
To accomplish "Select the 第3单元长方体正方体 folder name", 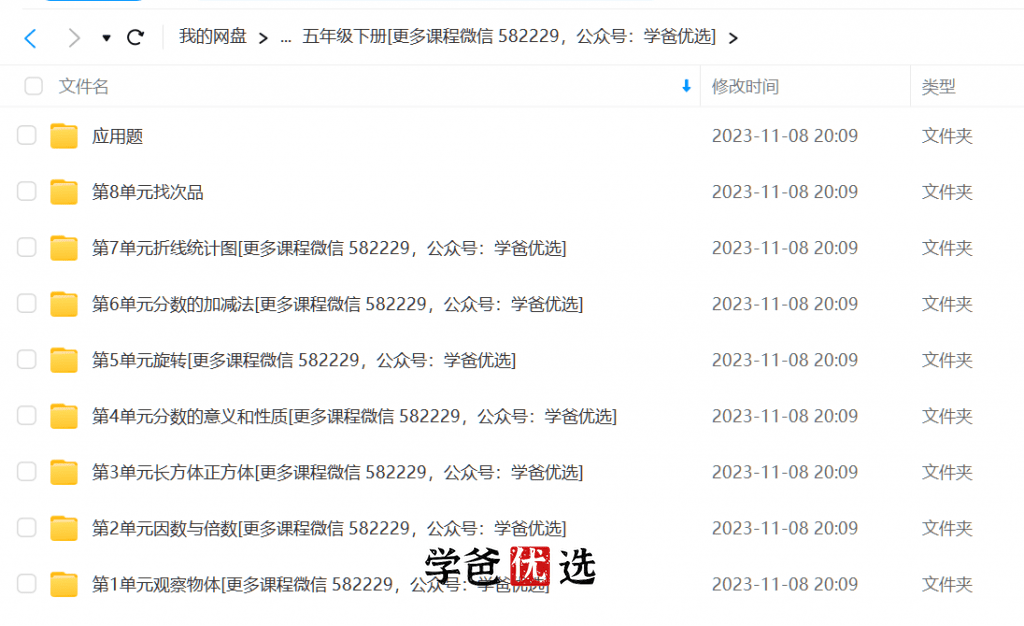I will (x=338, y=472).
